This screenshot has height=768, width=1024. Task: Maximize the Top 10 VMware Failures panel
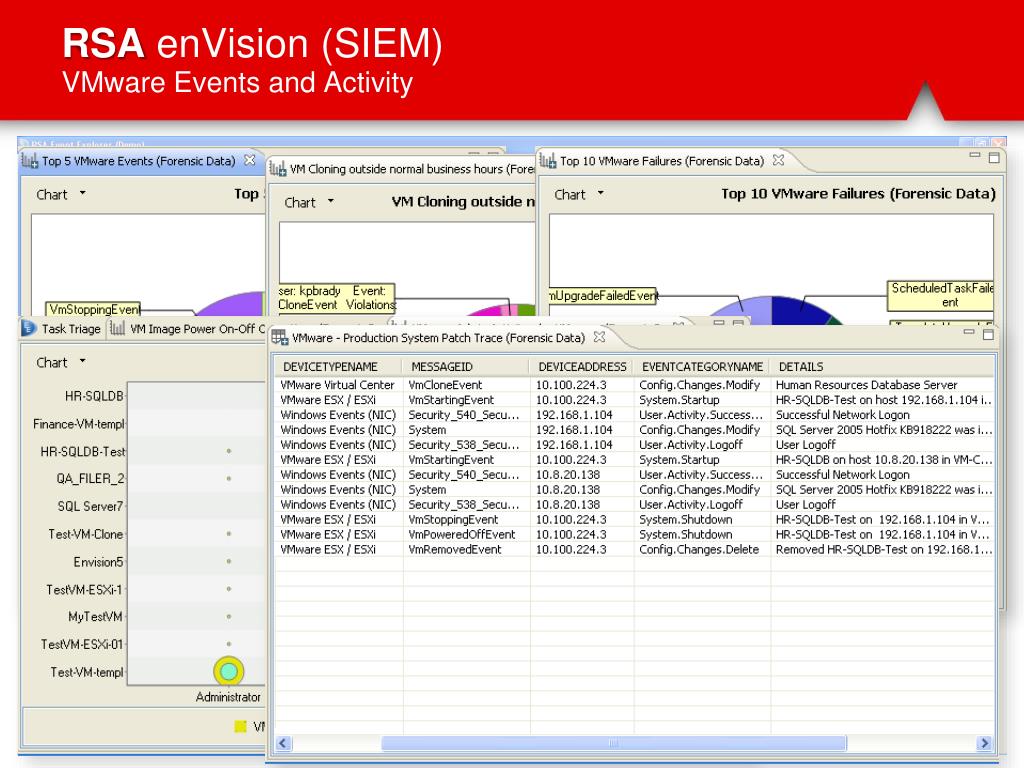994,157
